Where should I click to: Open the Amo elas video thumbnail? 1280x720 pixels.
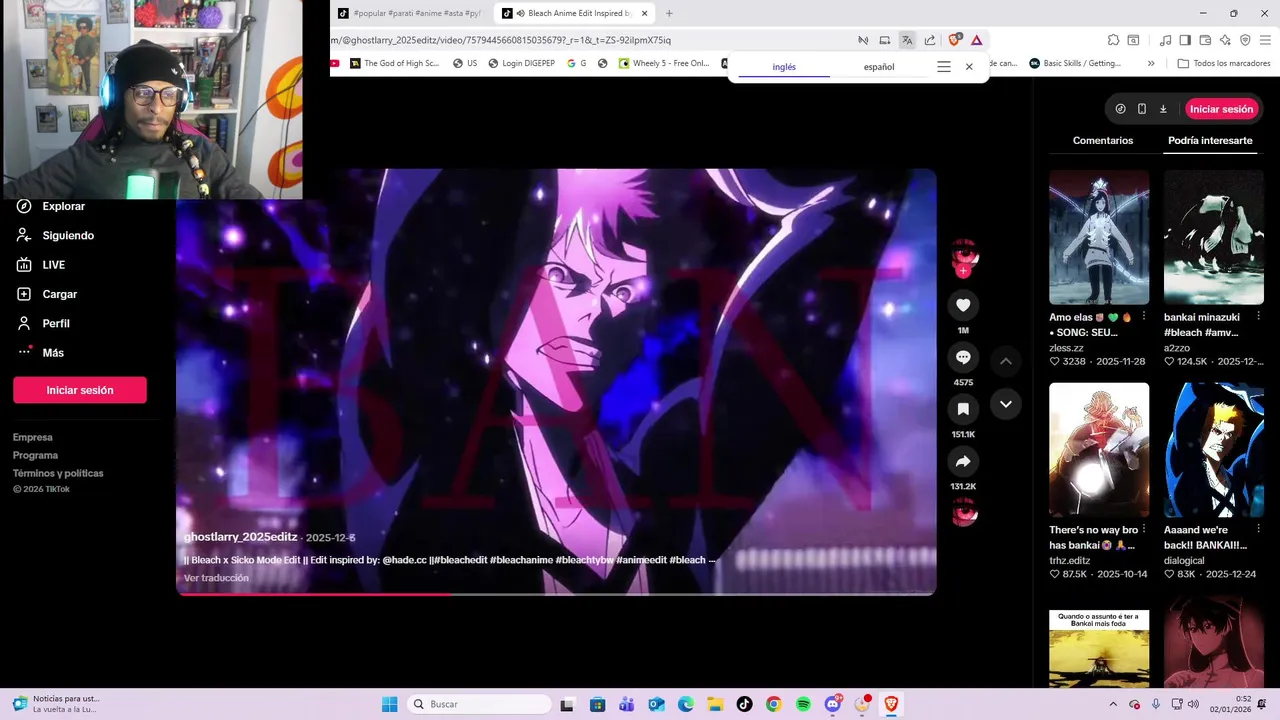coord(1099,237)
